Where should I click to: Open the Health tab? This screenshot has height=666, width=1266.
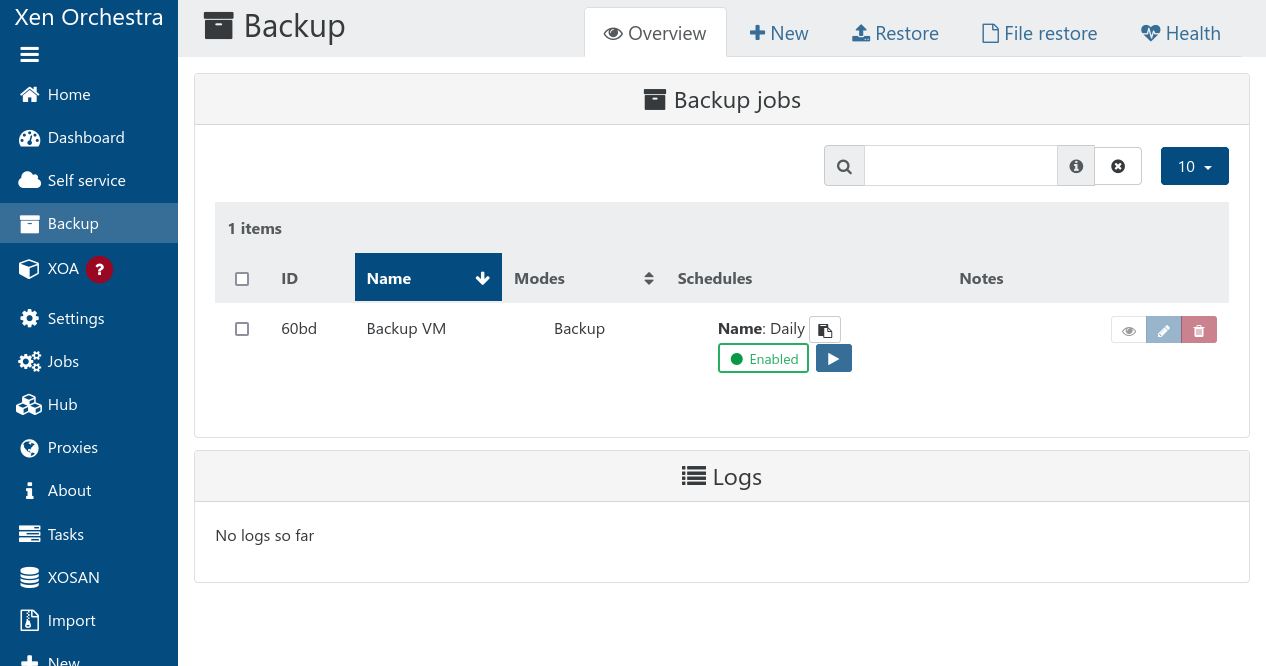[1180, 33]
